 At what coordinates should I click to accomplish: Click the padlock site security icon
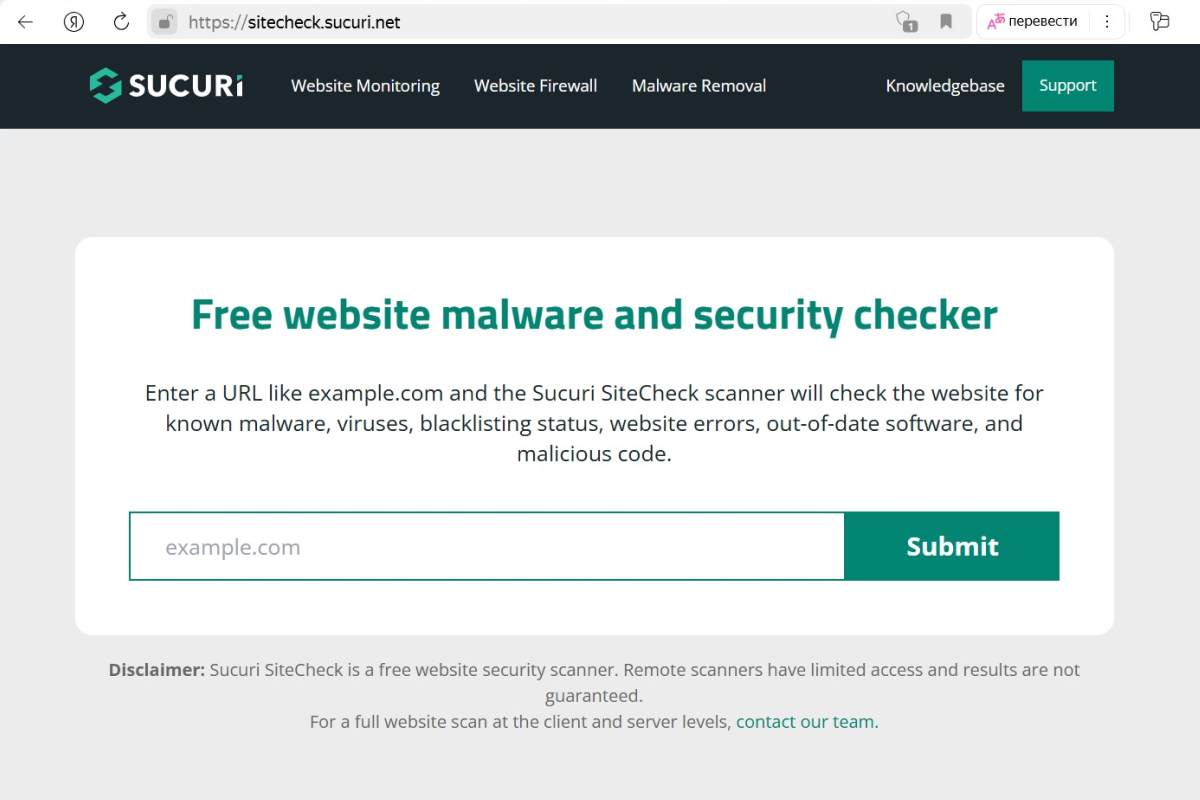point(166,21)
